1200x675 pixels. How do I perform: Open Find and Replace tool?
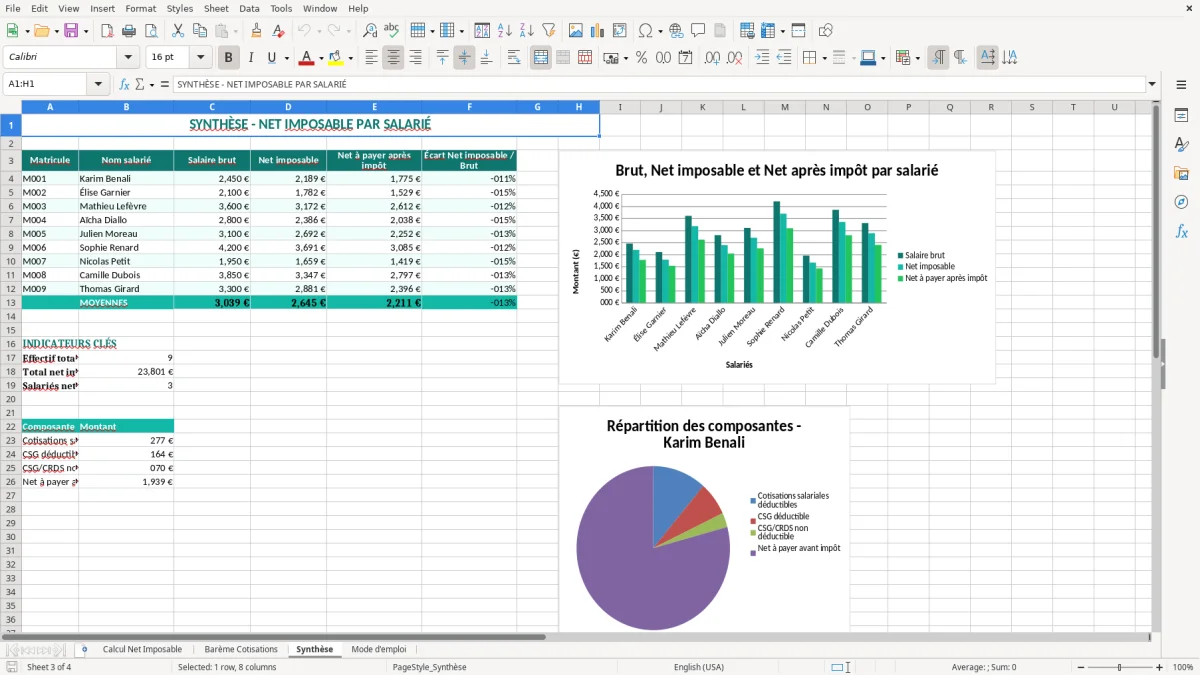[370, 31]
